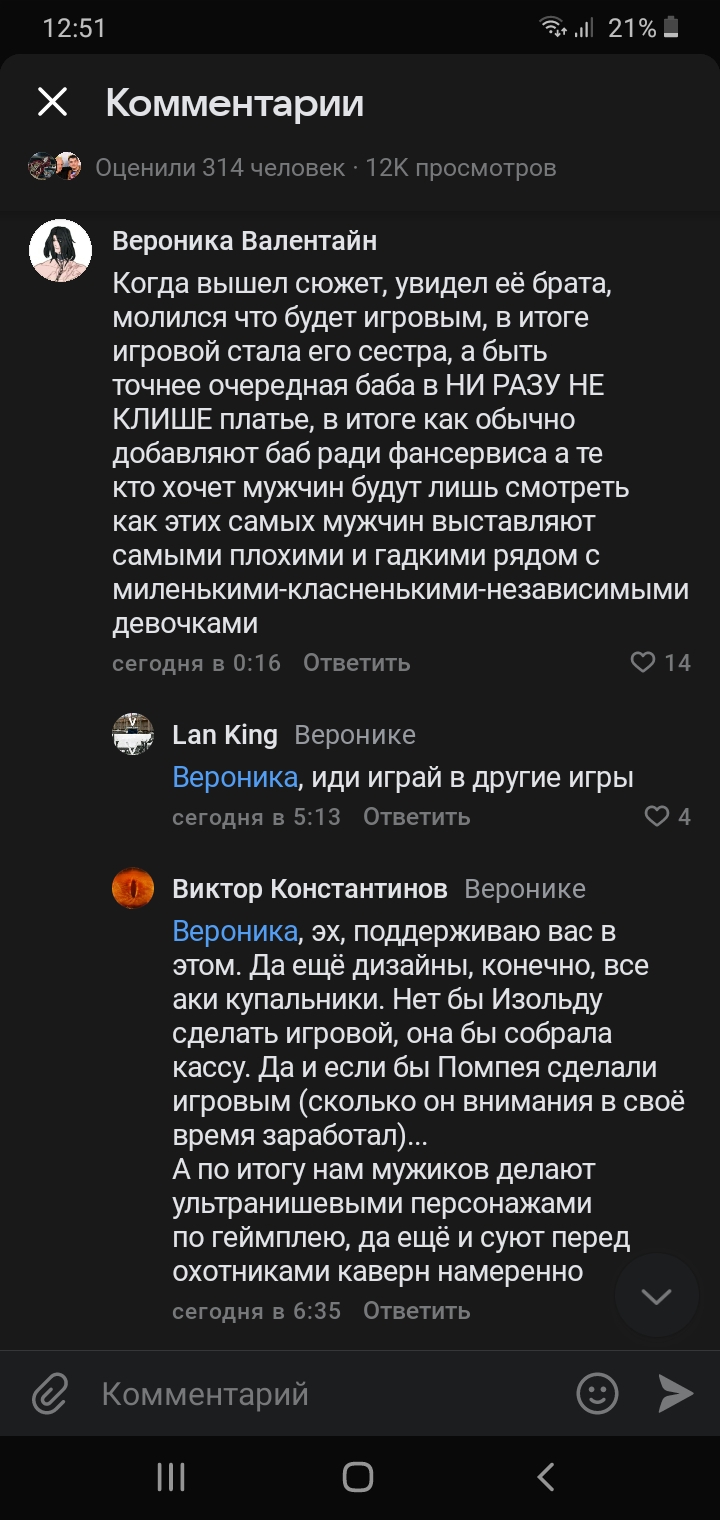View the 314 people who liked
Screen dimensions: 720x1520
pos(220,167)
